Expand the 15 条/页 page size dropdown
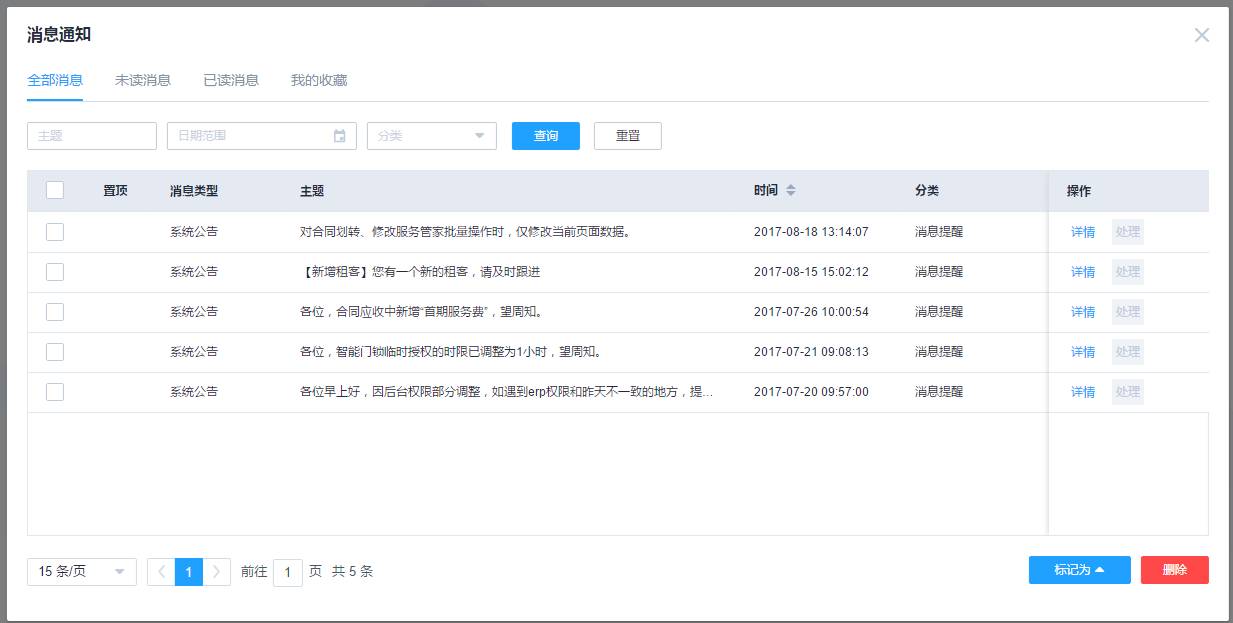Image resolution: width=1233 pixels, height=623 pixels. (82, 572)
